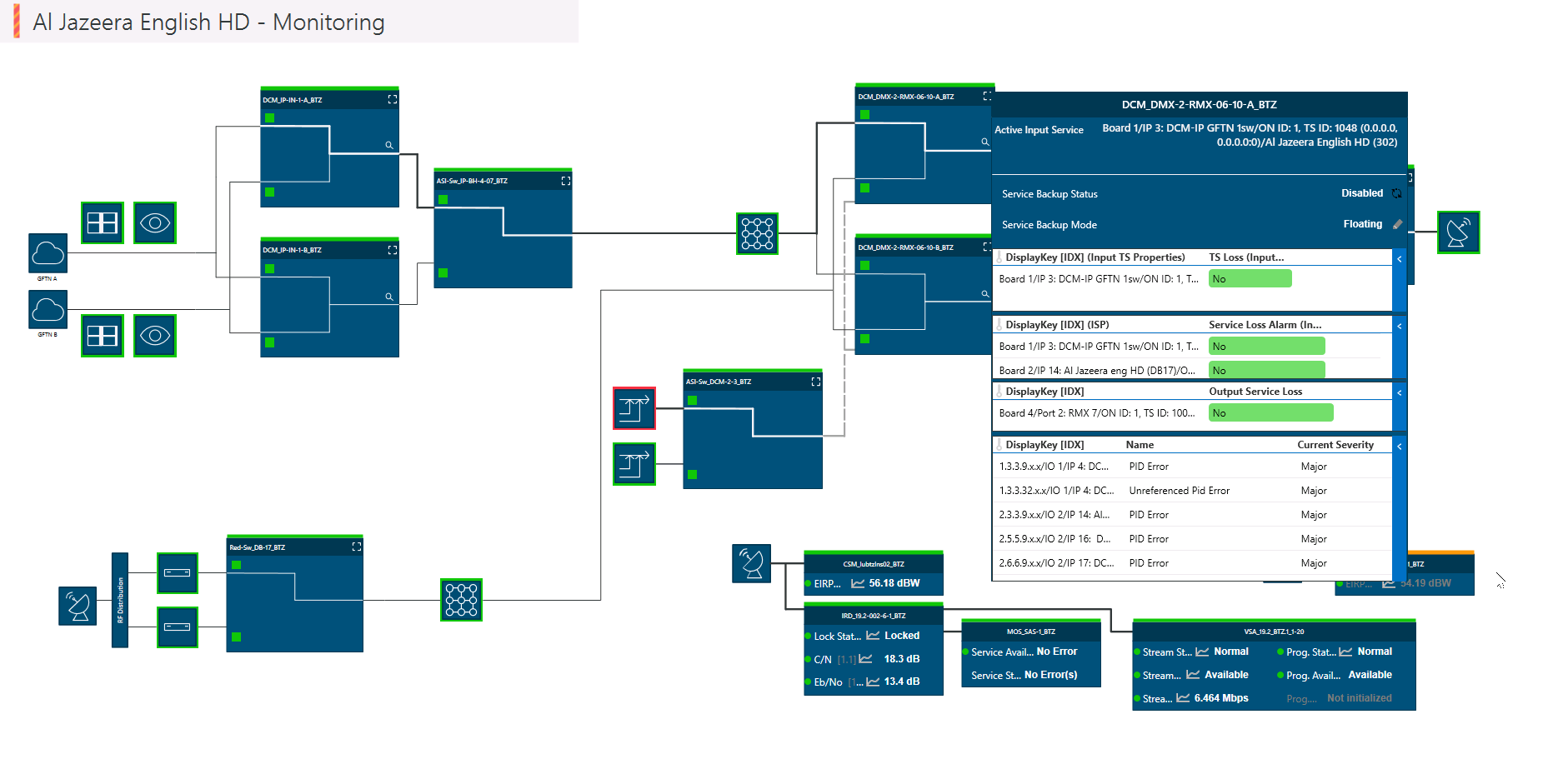The image size is (1568, 759).
Task: Open Lock Status trend graph icon
Action: 873,636
